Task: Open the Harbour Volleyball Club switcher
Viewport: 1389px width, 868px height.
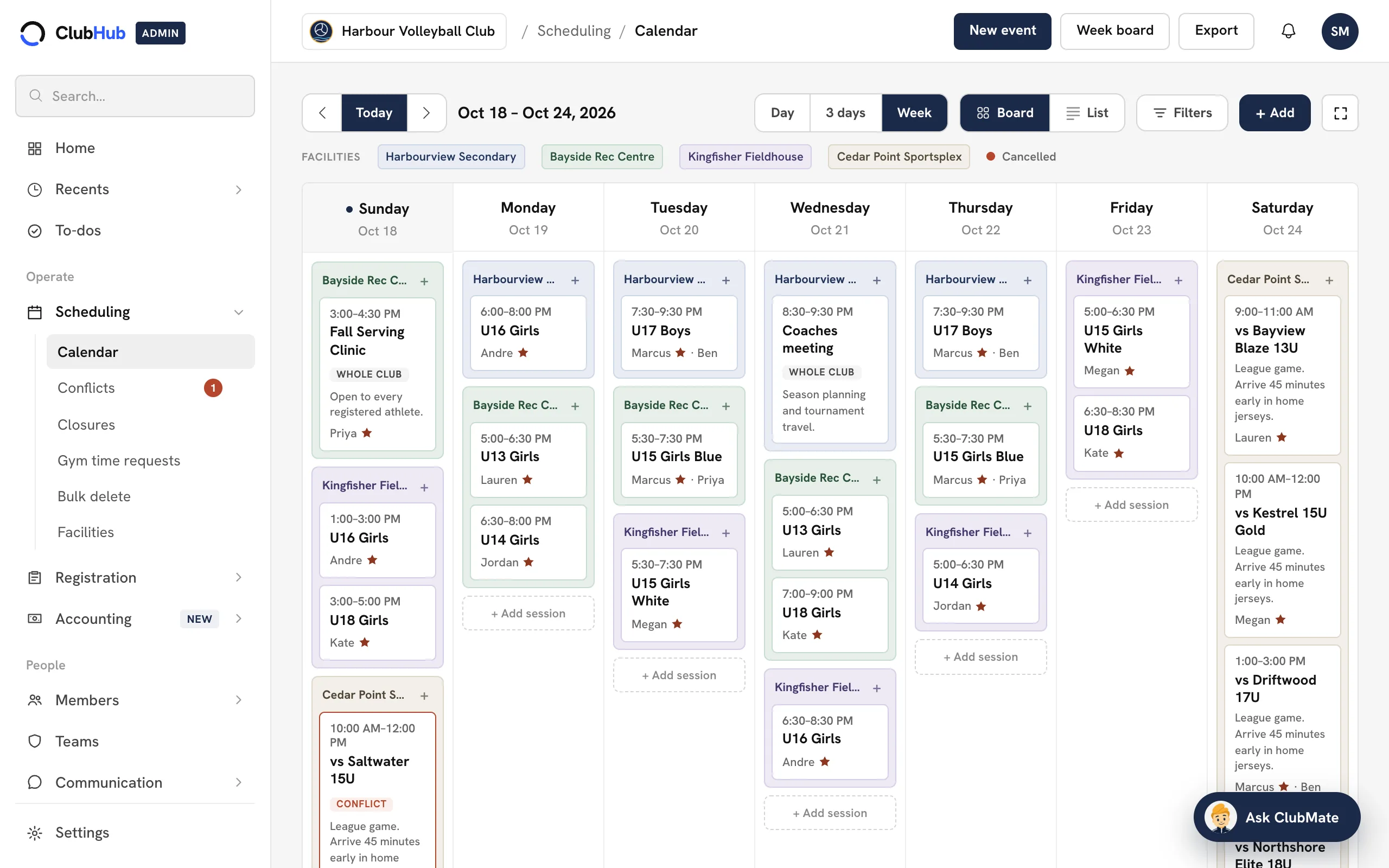Action: (404, 31)
